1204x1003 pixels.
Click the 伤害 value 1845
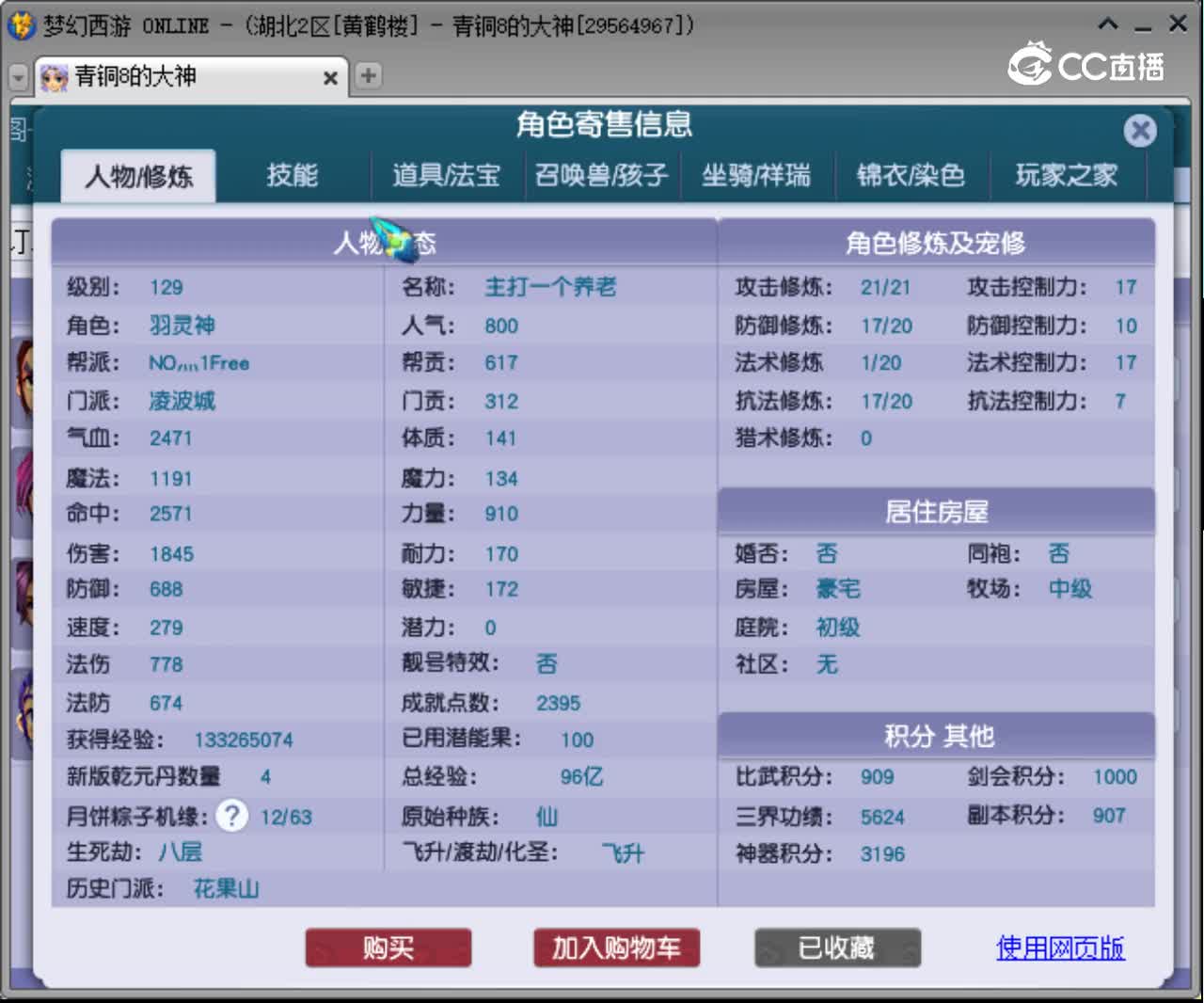(171, 554)
